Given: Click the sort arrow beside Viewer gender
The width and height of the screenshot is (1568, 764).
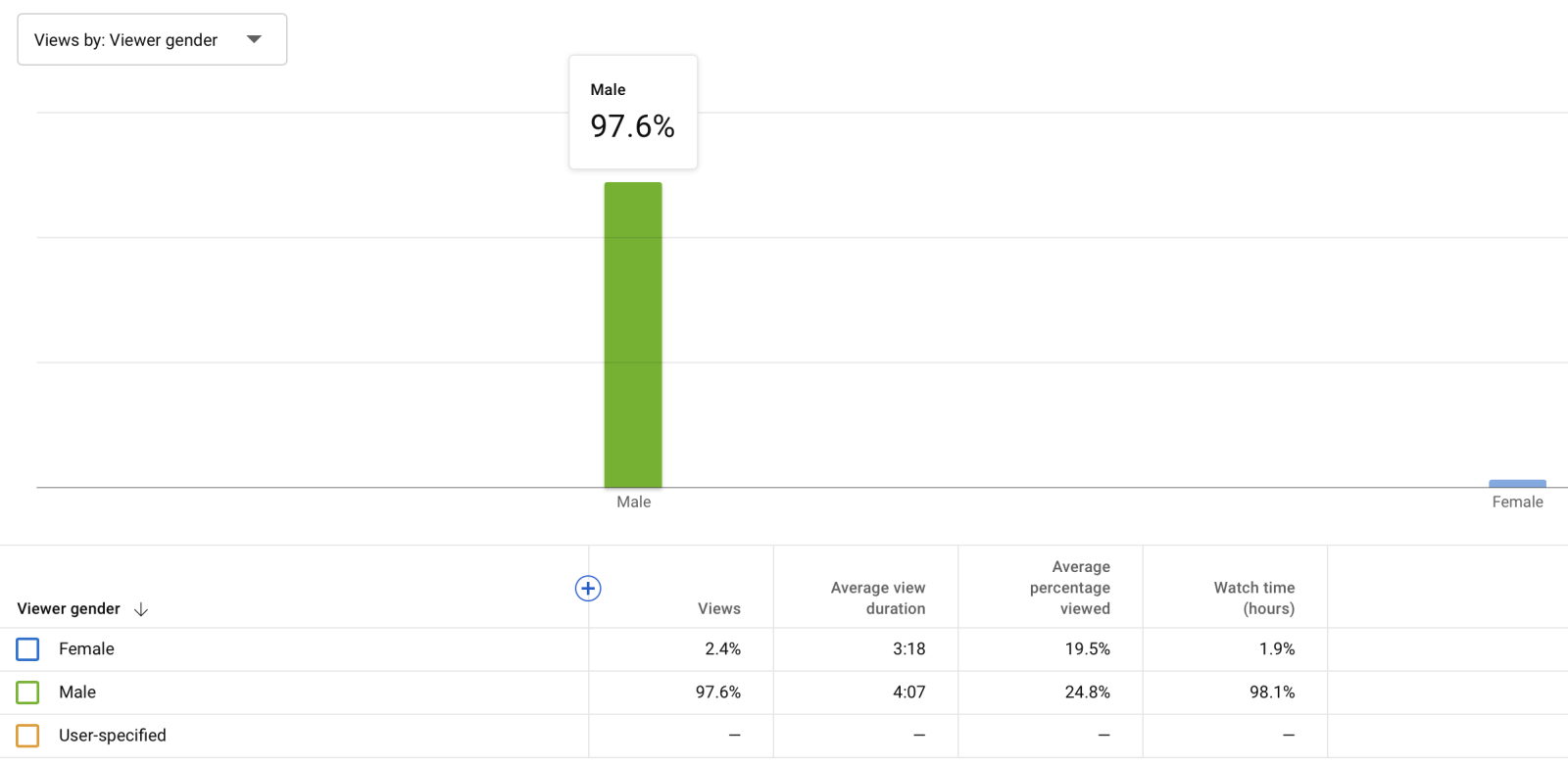Looking at the screenshot, I should pos(141,609).
